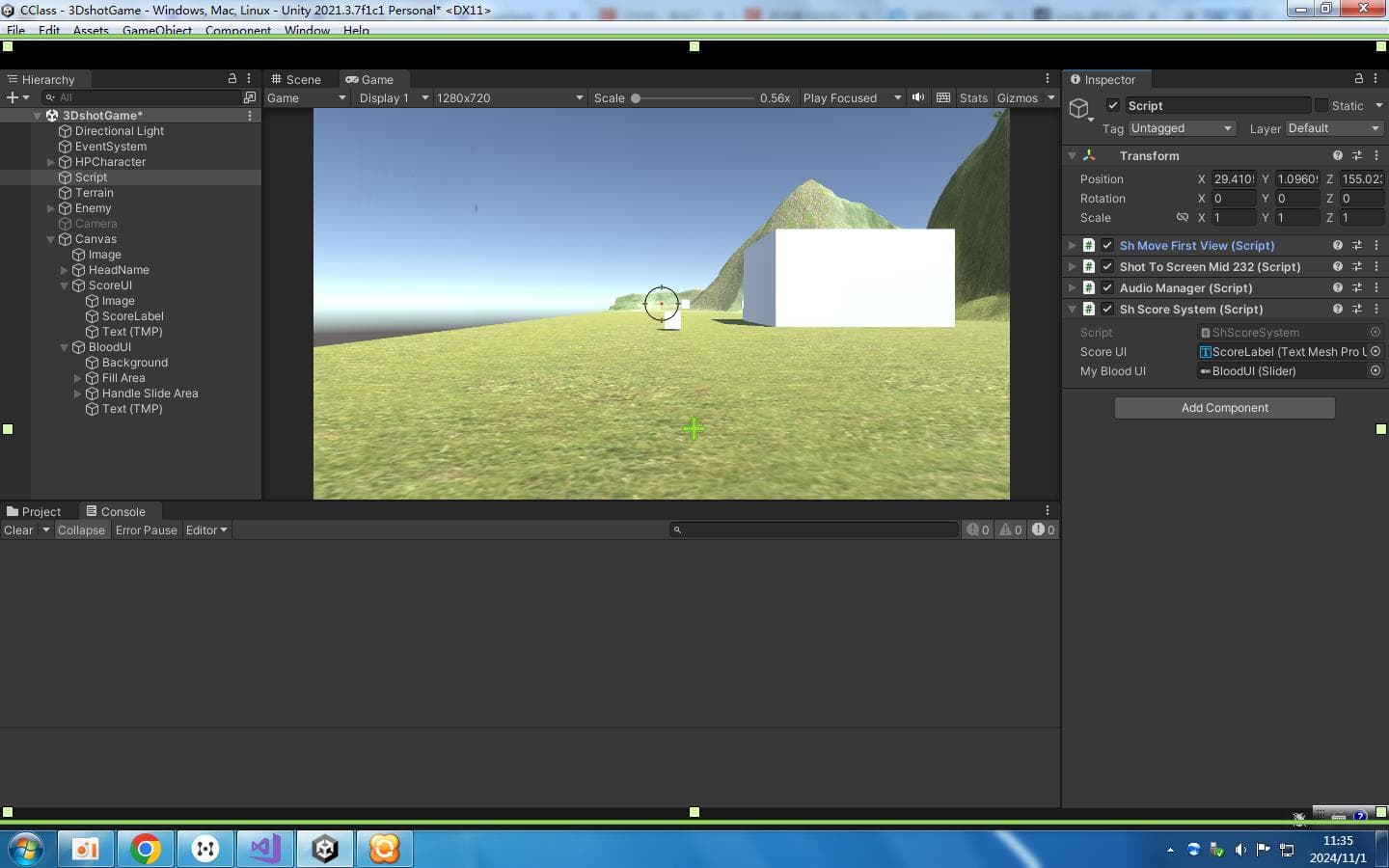Select ScoreLabel in the Hierarchy

(133, 316)
